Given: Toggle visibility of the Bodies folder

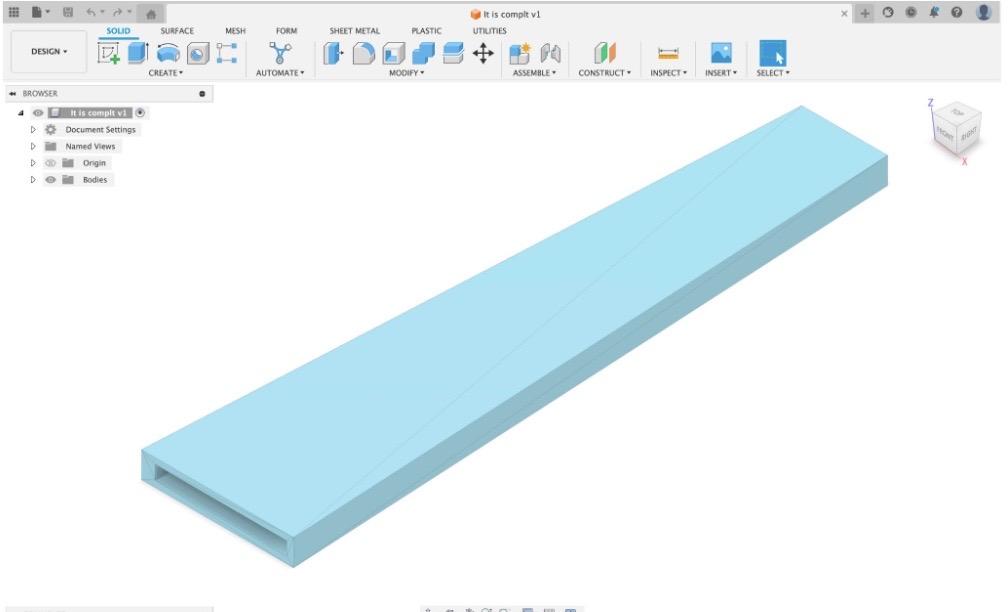Looking at the screenshot, I should (50, 179).
